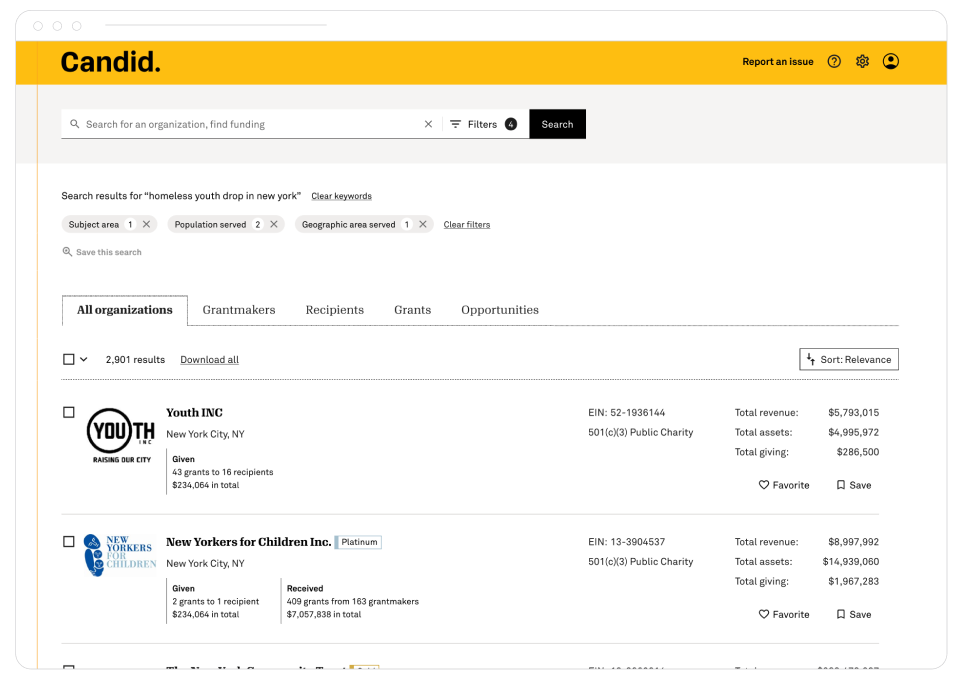Expand the select-all dropdown chevron

[83, 358]
